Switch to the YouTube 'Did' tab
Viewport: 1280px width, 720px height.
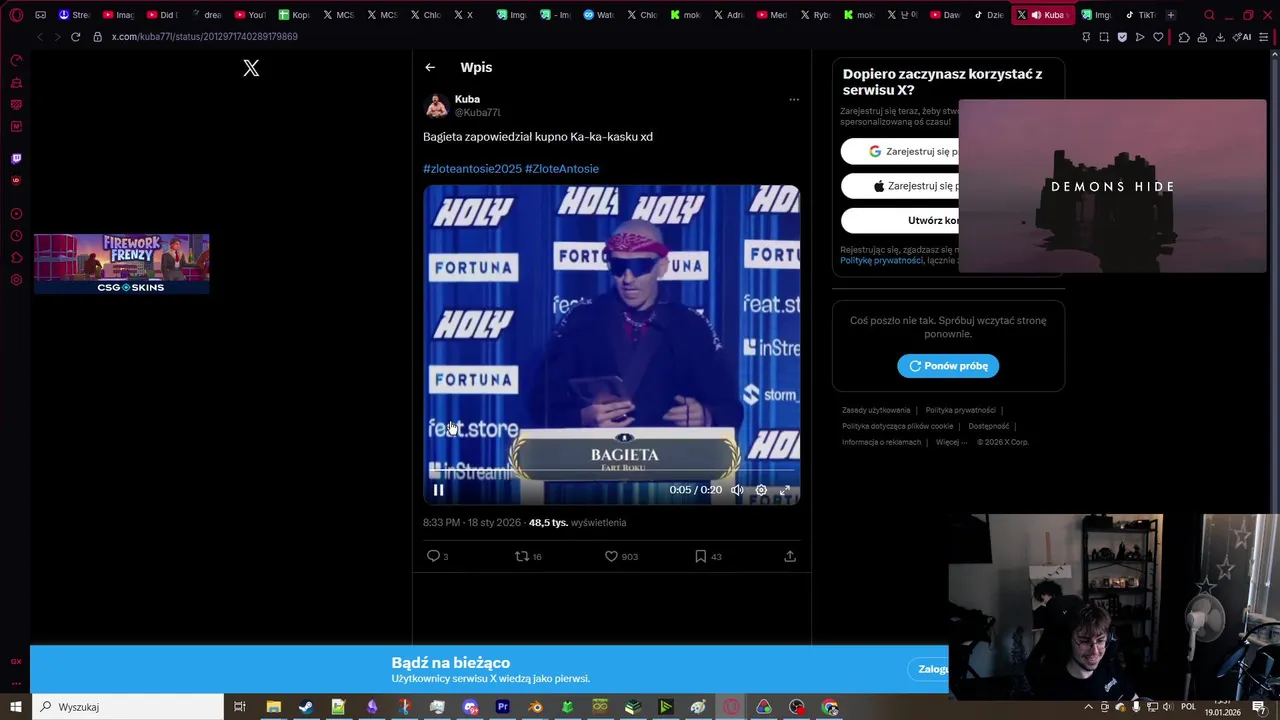click(x=161, y=15)
